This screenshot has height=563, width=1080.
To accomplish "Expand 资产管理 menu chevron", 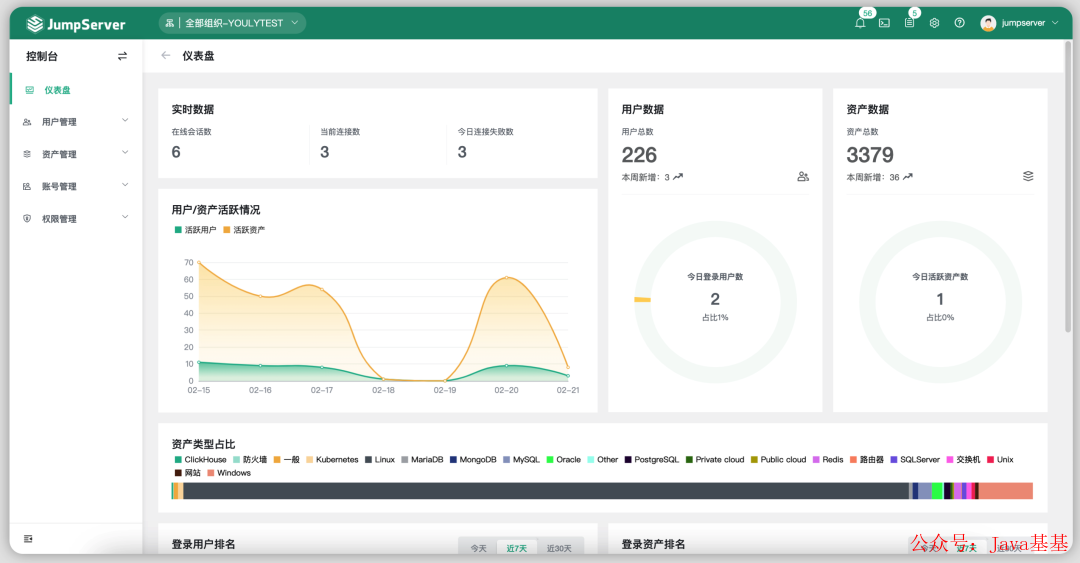I will 125,152.
